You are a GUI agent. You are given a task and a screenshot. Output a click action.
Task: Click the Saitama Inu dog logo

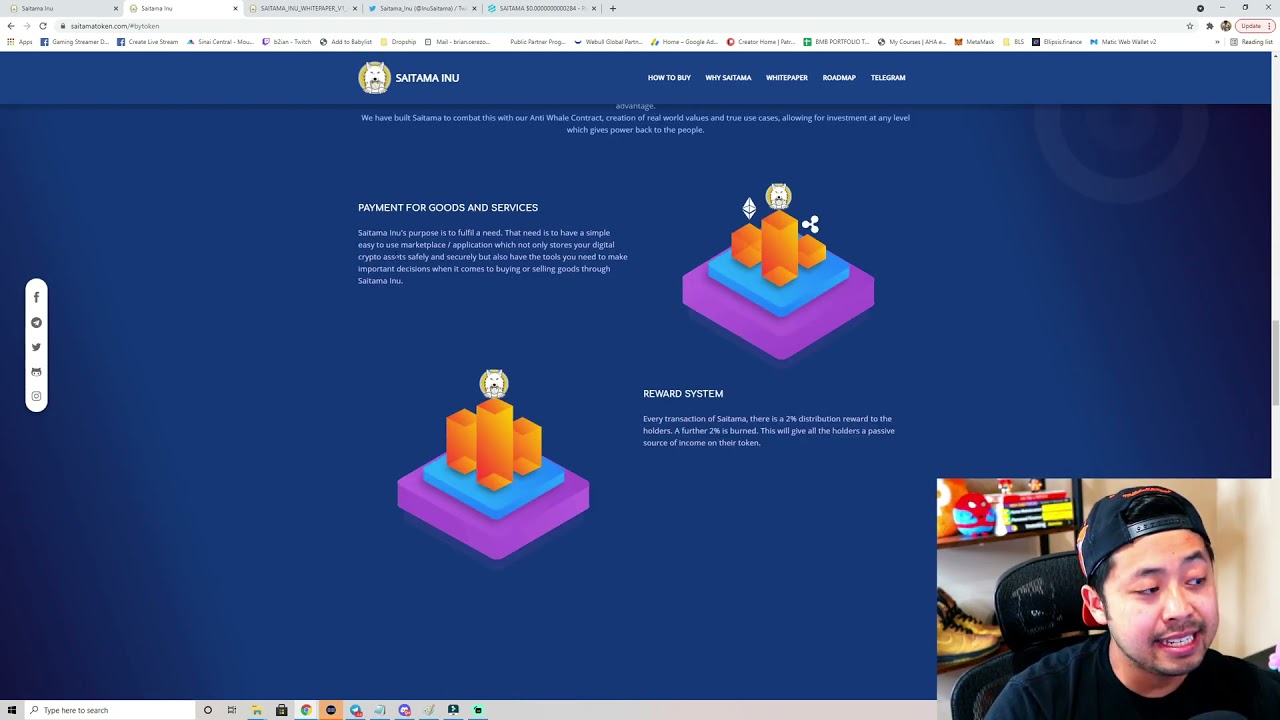click(x=374, y=78)
